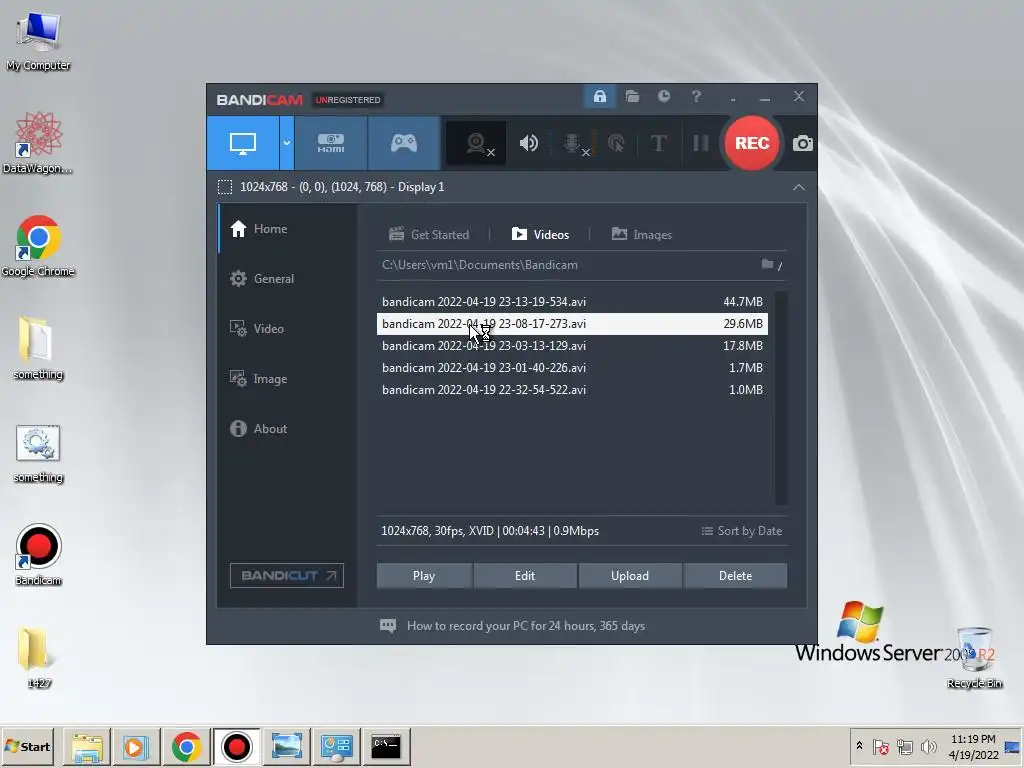The height and width of the screenshot is (768, 1024).
Task: Click the Upload button
Action: (x=630, y=576)
